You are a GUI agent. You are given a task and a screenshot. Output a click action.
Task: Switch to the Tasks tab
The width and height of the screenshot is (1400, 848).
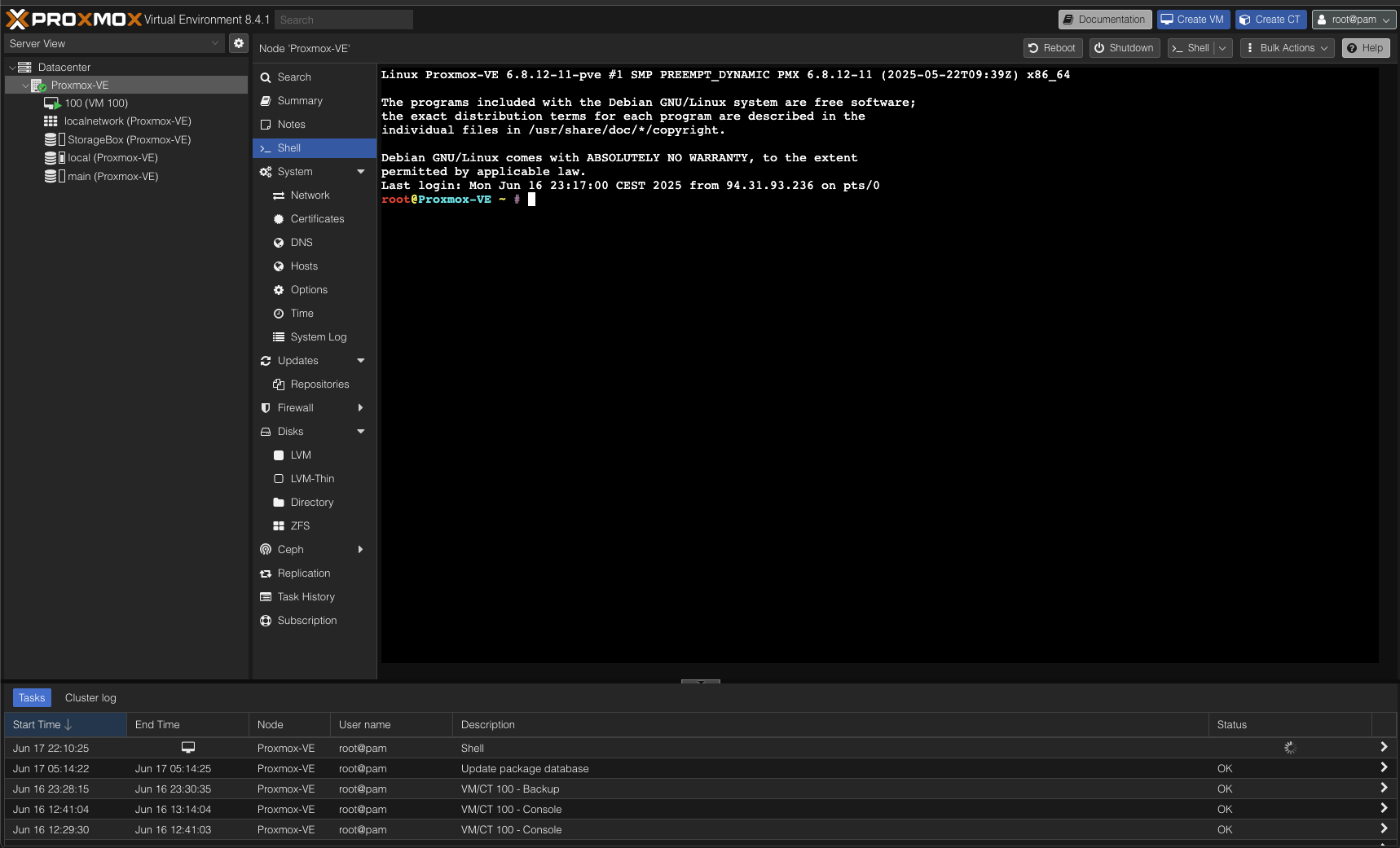click(32, 698)
